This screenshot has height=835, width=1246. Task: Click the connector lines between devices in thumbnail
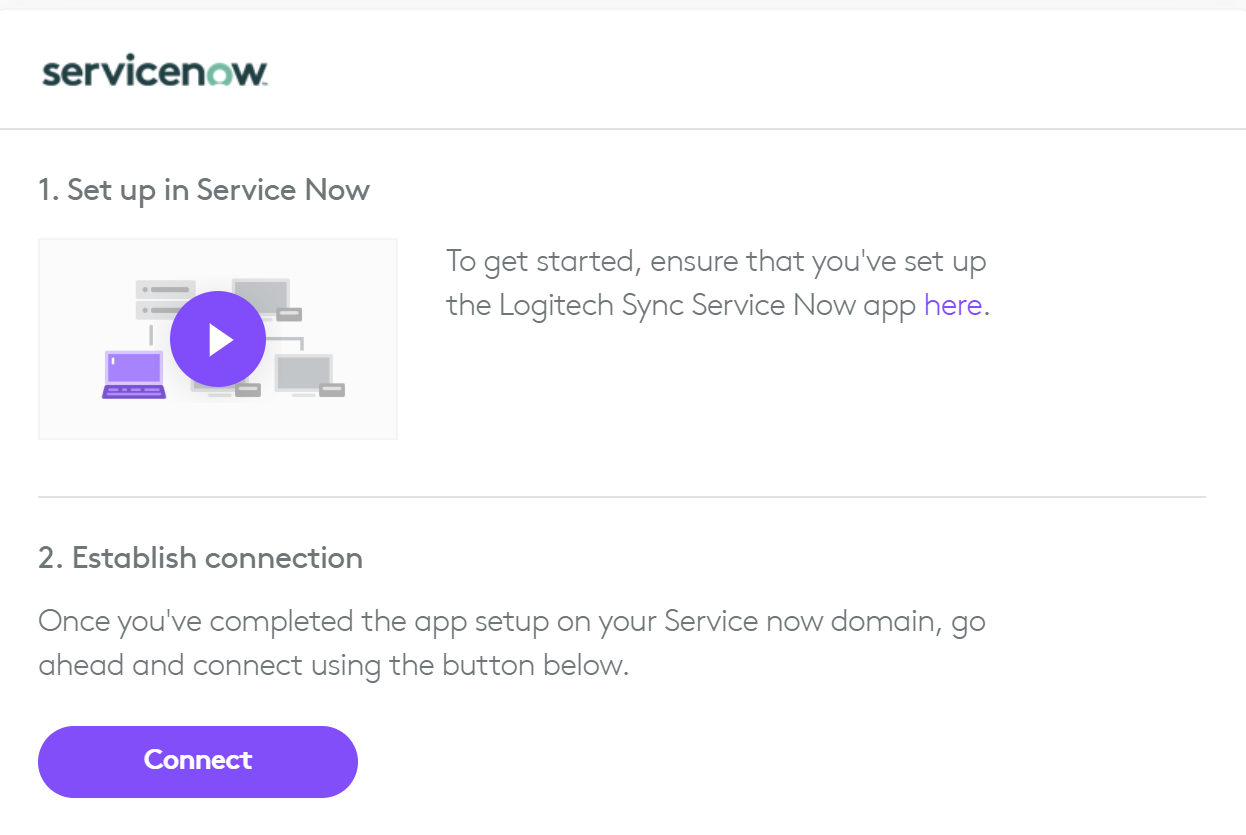(x=301, y=340)
